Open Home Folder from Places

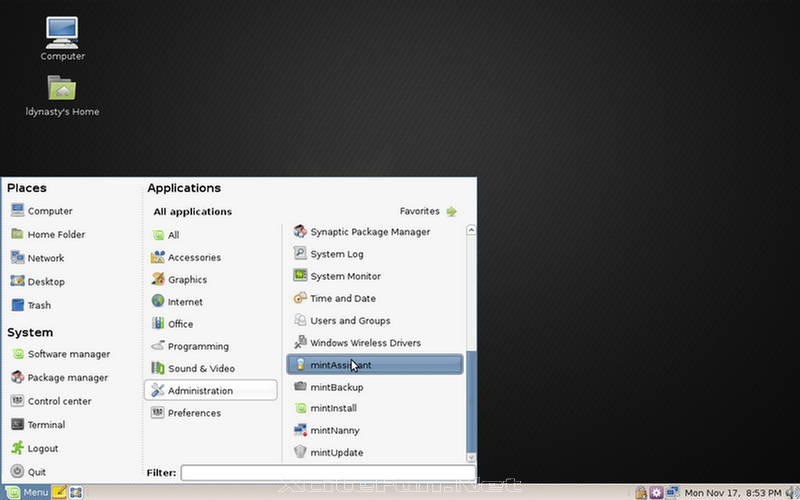click(48, 234)
